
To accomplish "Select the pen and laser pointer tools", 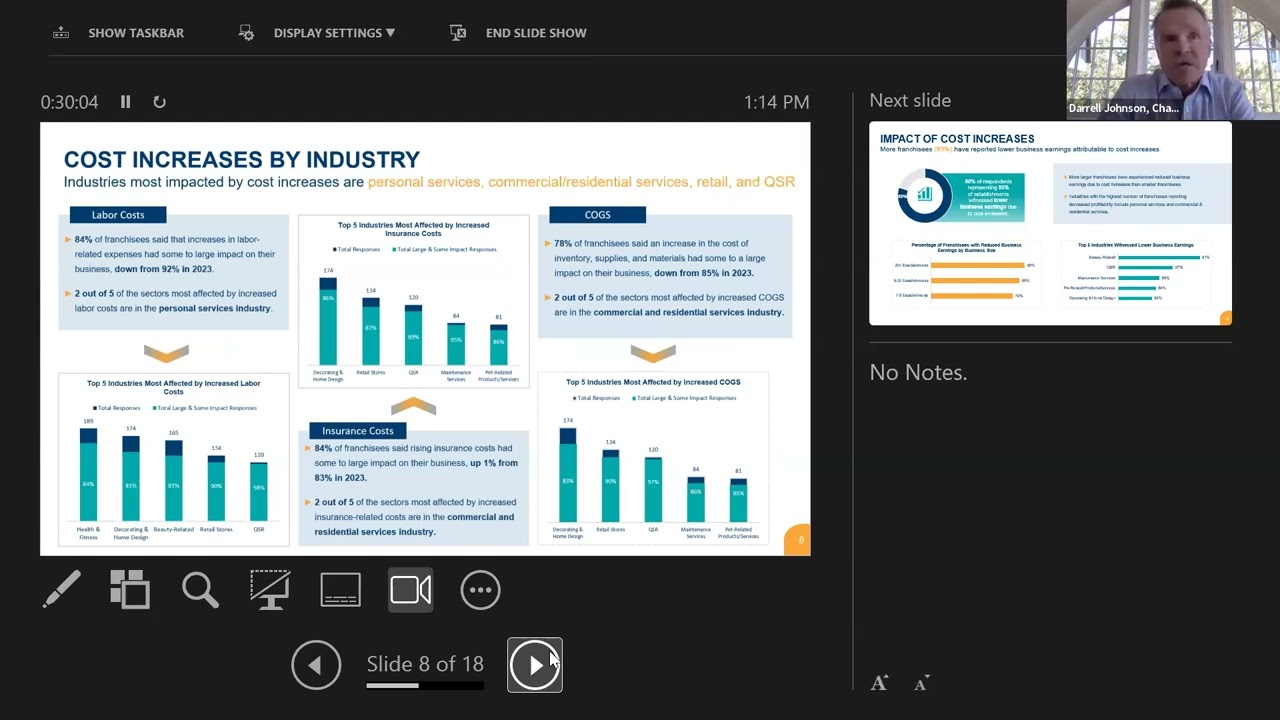I will coord(61,590).
